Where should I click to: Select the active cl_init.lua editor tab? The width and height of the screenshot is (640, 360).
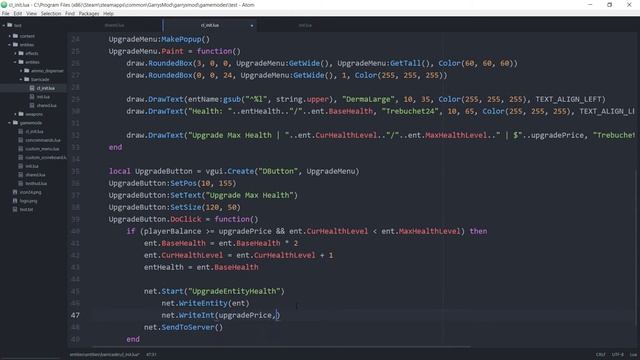point(210,25)
